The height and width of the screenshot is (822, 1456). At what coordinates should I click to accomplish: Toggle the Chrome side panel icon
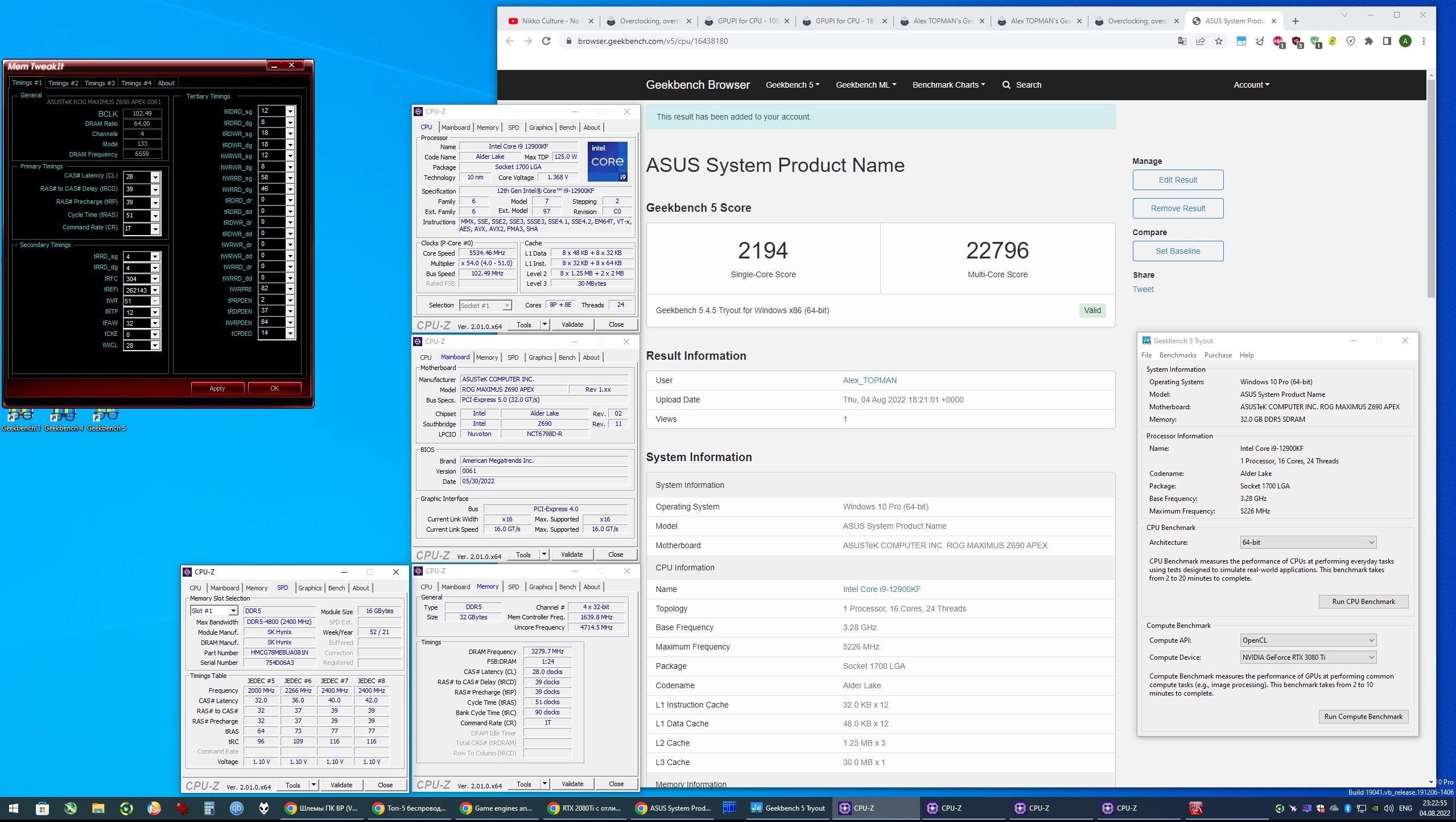coord(1387,41)
